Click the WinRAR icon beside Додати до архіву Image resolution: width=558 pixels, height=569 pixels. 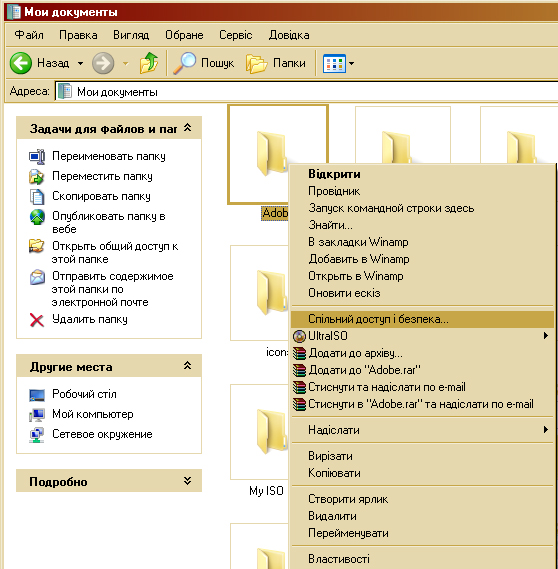(x=299, y=353)
